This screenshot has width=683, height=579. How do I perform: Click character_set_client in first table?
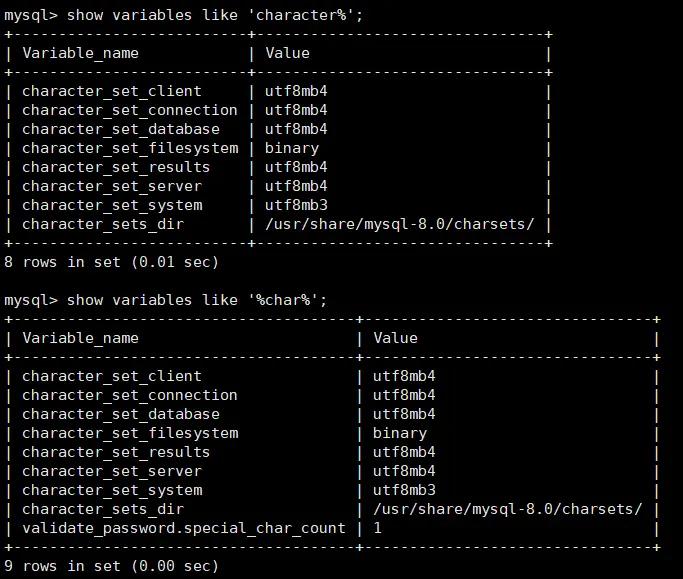(111, 91)
